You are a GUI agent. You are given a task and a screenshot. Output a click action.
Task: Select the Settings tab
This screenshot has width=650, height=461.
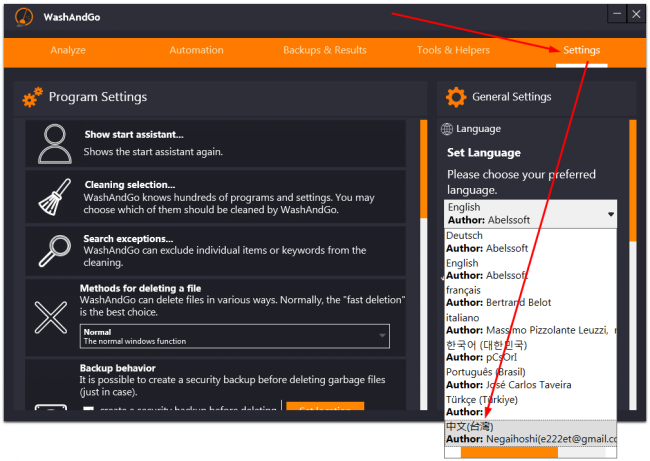[x=582, y=50]
